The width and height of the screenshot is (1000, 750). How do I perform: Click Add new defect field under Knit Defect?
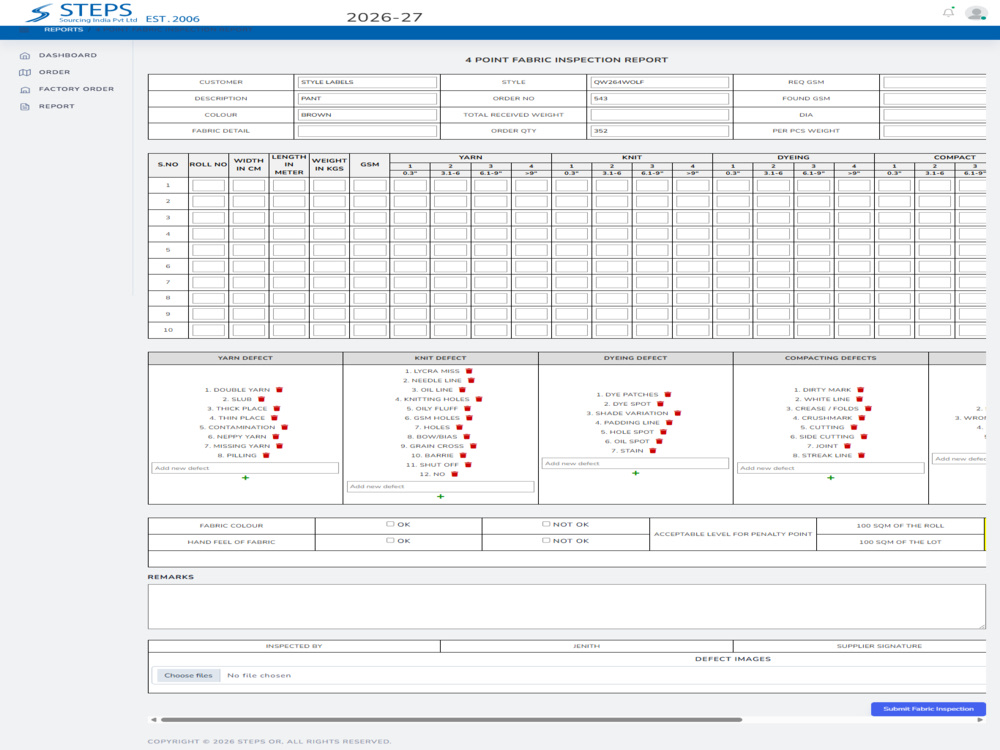click(x=440, y=487)
